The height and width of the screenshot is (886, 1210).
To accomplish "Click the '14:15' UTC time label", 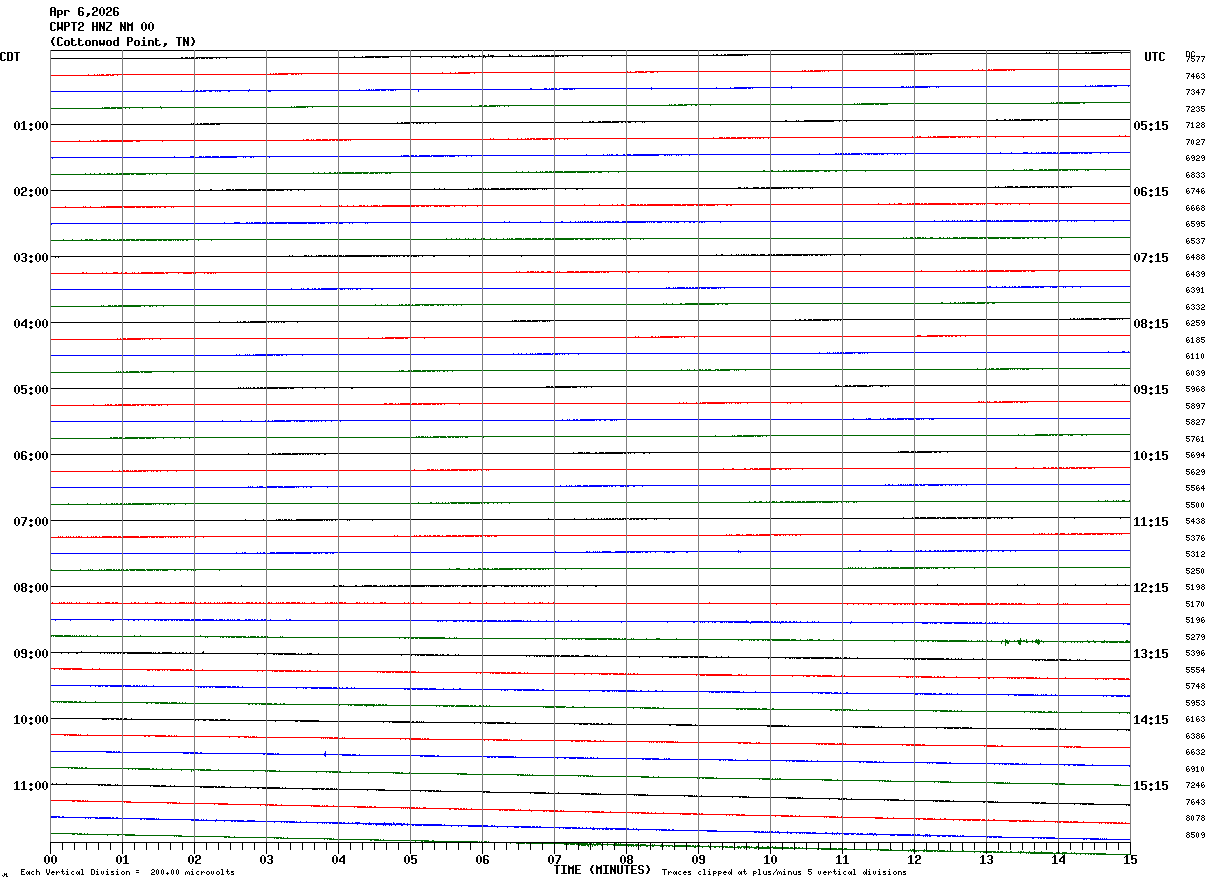I will 1151,720.
